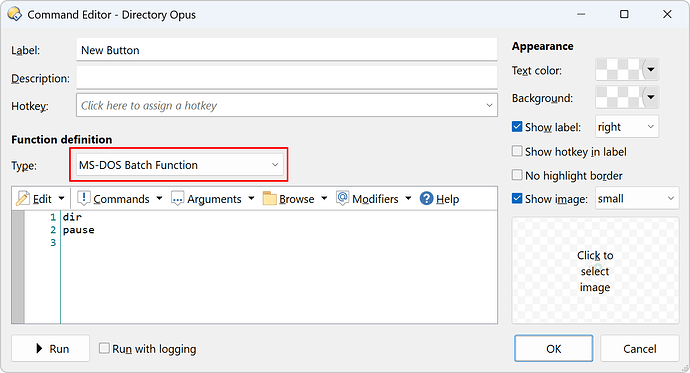Open the Background color dropdown arrow
The width and height of the screenshot is (690, 373).
pos(651,97)
